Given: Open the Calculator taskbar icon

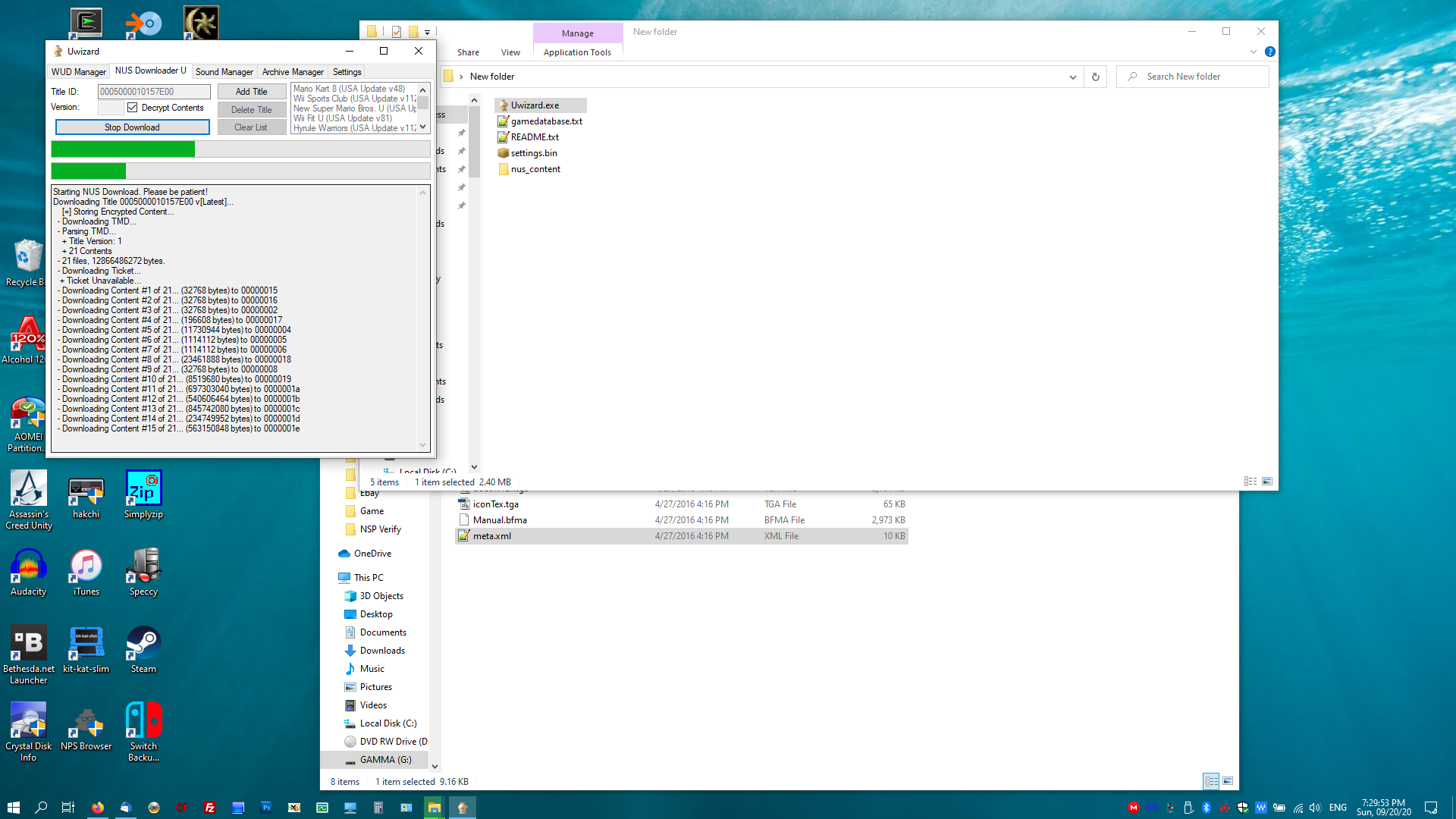Looking at the screenshot, I should pyautogui.click(x=378, y=808).
